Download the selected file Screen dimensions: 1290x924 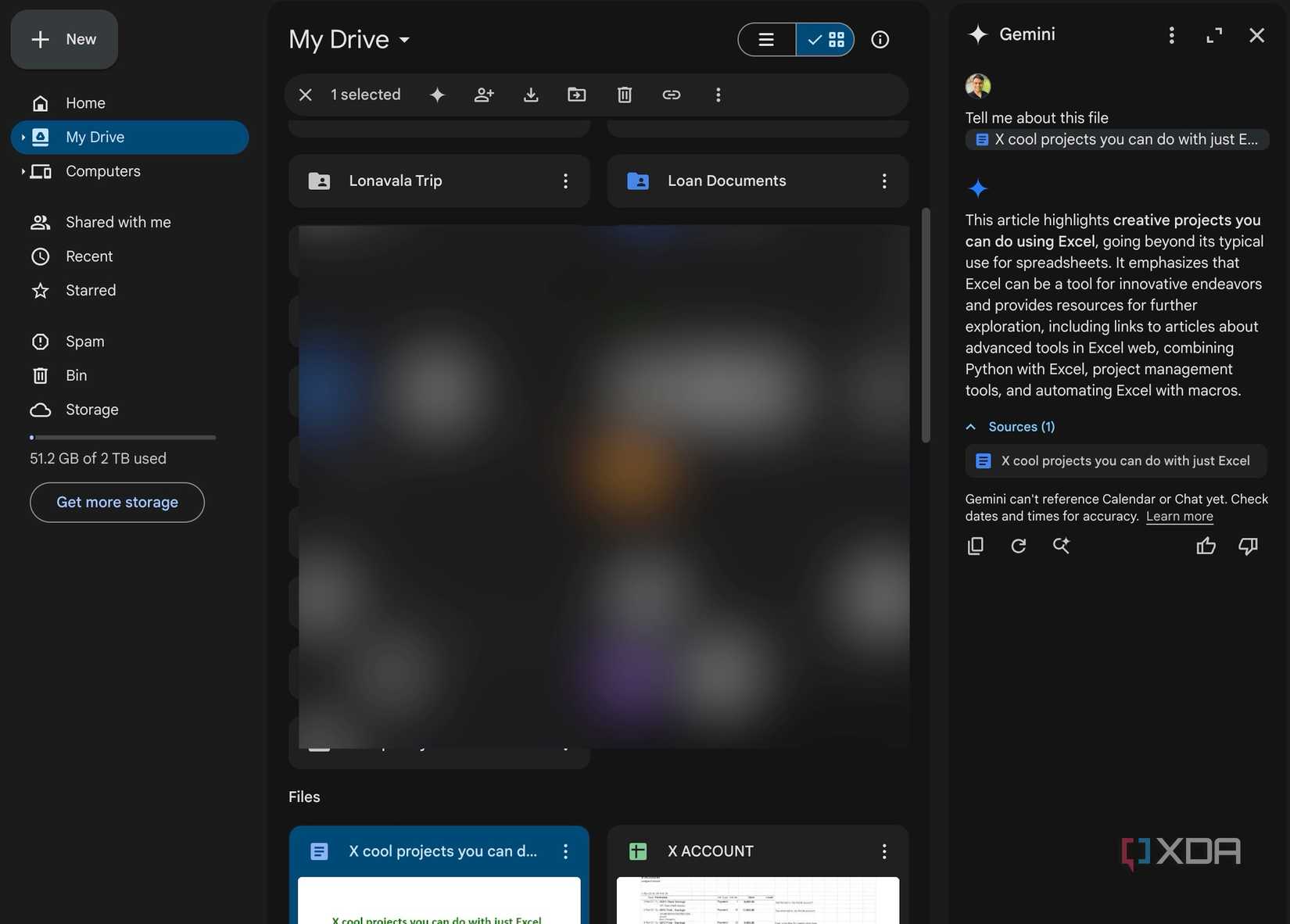531,95
